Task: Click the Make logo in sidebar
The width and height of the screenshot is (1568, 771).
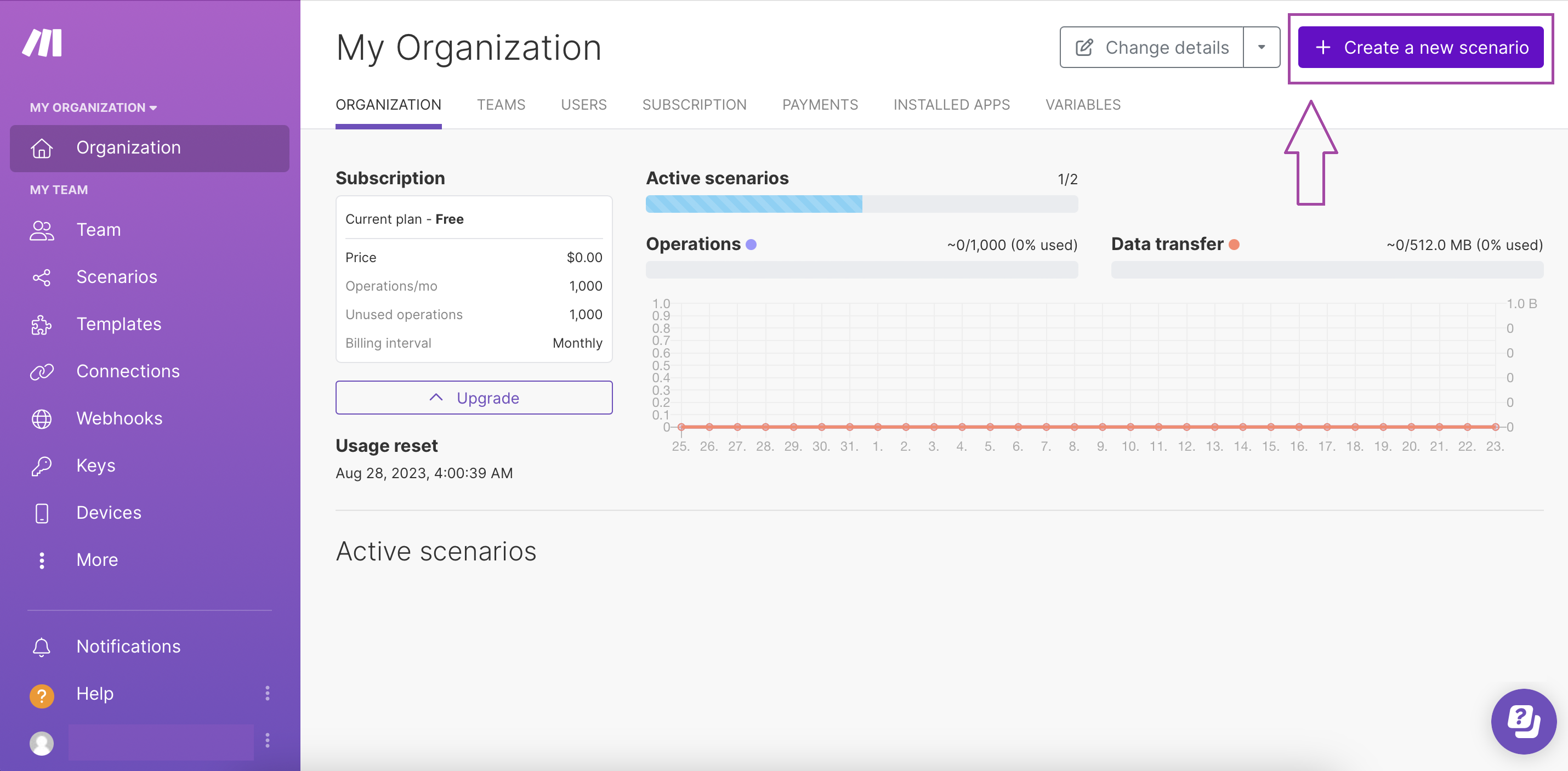Action: tap(42, 43)
